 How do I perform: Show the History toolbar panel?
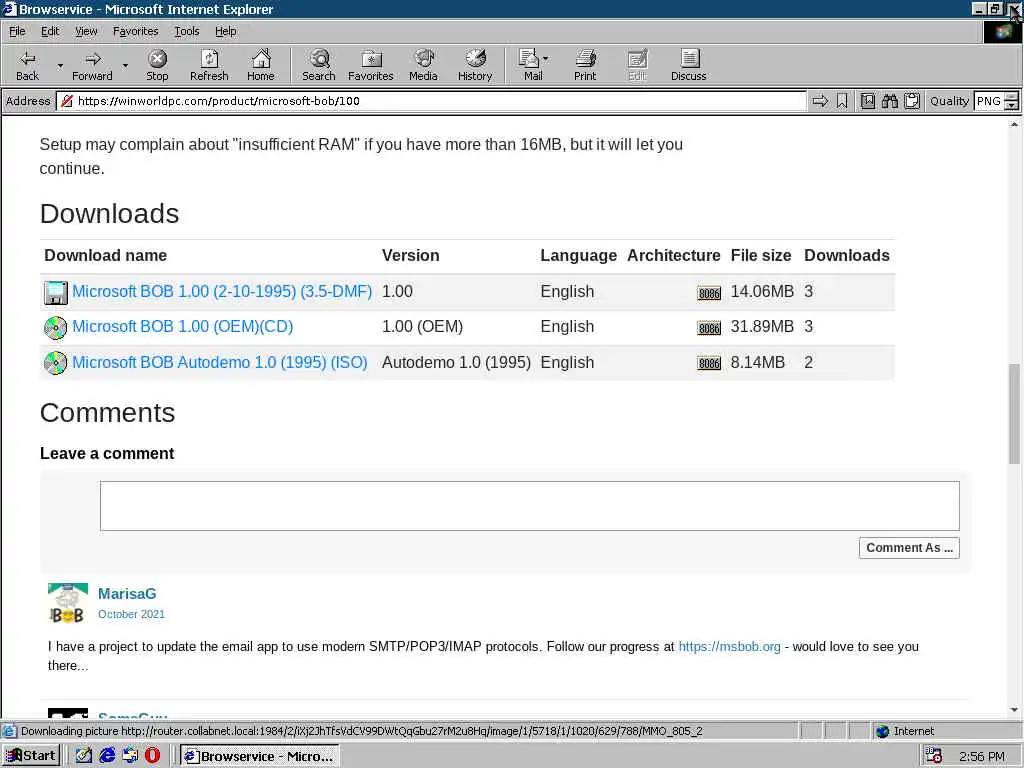pyautogui.click(x=475, y=65)
